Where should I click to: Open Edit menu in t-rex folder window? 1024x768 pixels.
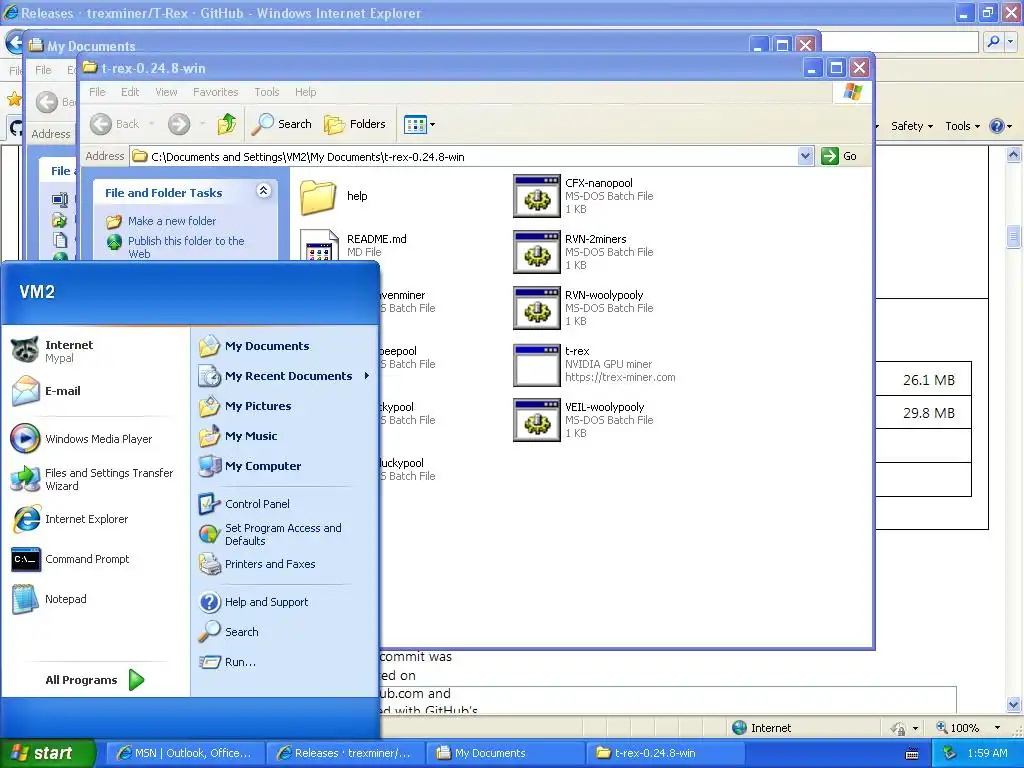pyautogui.click(x=130, y=92)
